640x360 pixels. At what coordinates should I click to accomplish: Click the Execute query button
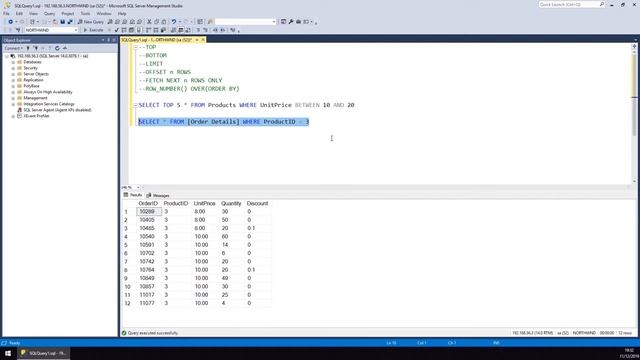(93, 30)
